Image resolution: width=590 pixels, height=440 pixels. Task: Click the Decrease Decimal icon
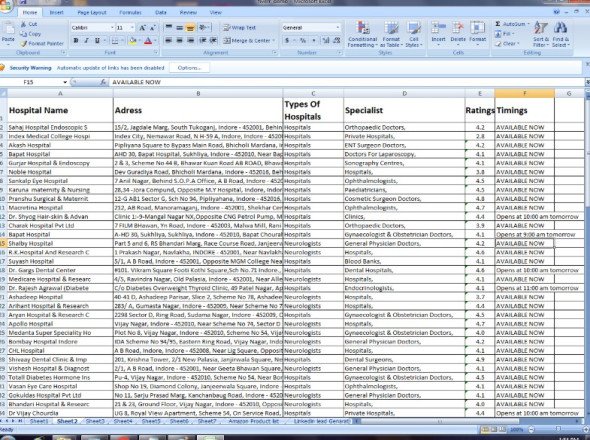337,40
